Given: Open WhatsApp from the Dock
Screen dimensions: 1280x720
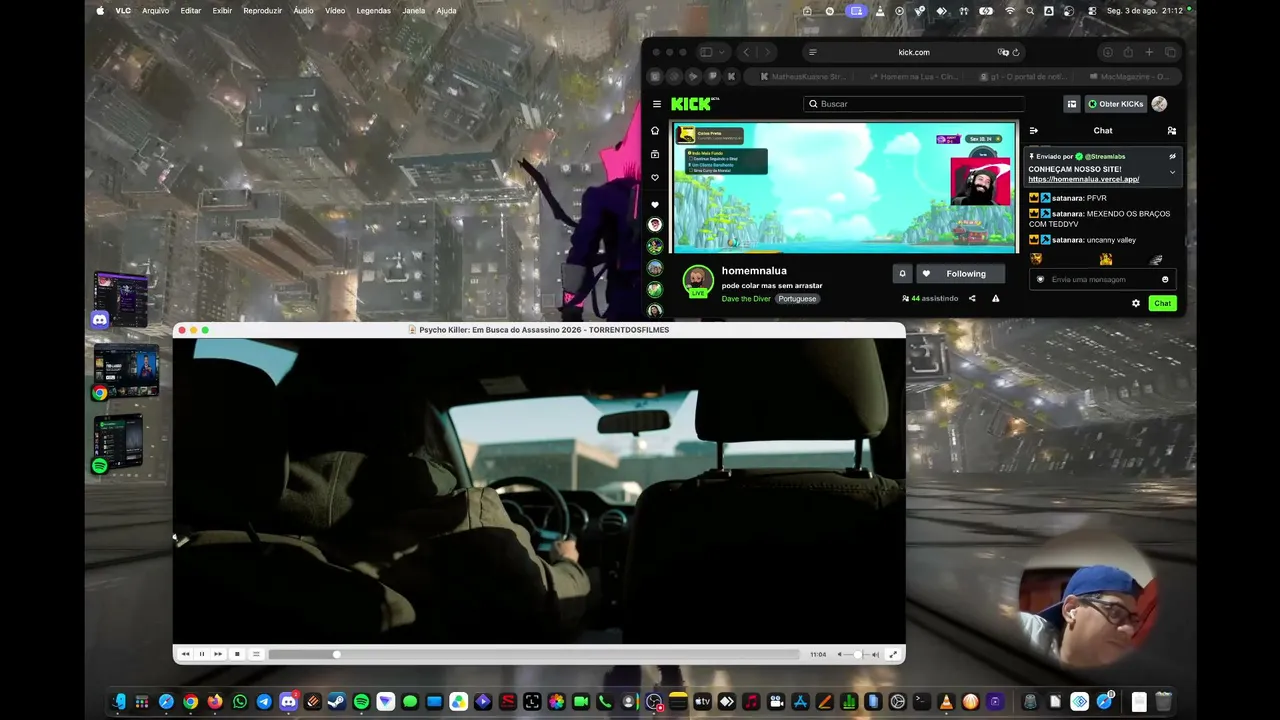Looking at the screenshot, I should (x=239, y=702).
